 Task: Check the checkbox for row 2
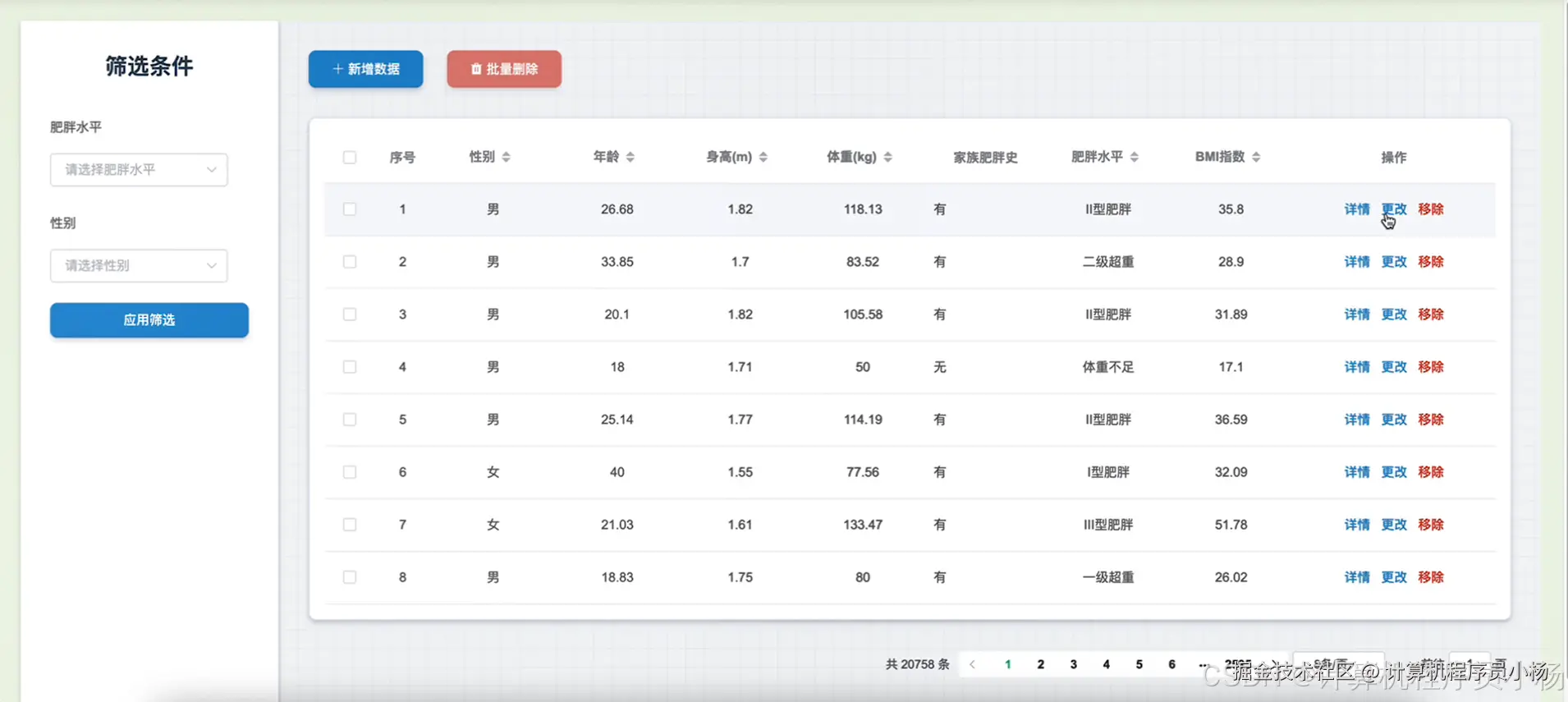pos(350,262)
